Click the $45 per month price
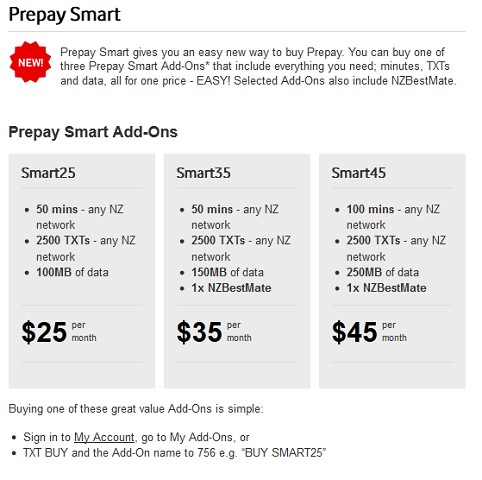 369,332
